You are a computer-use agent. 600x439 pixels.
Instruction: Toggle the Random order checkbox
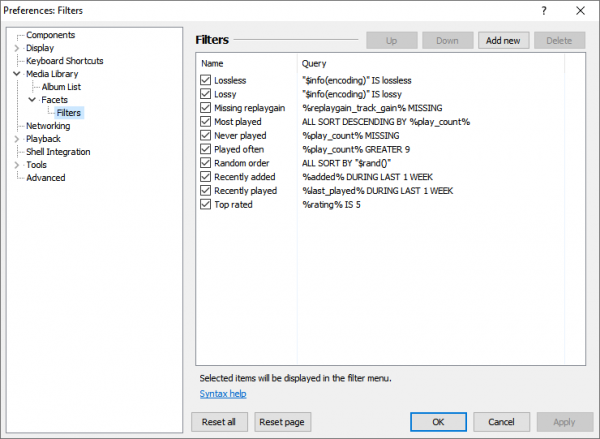click(x=206, y=163)
